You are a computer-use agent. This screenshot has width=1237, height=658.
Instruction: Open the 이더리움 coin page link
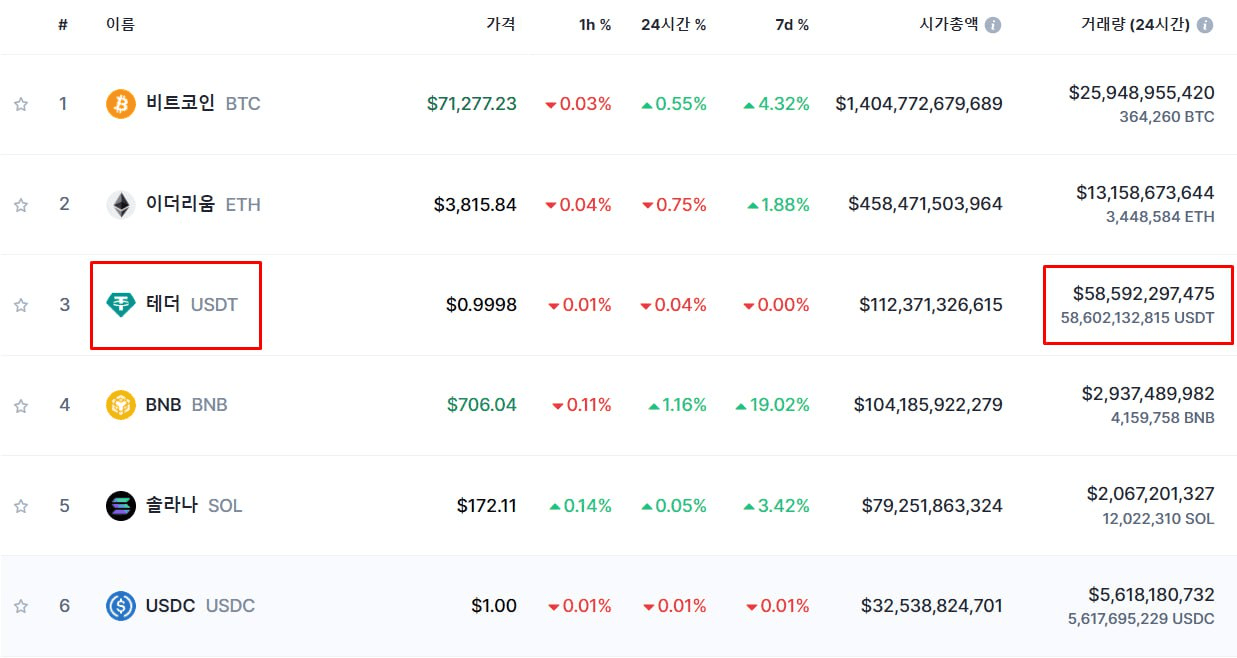click(x=180, y=204)
